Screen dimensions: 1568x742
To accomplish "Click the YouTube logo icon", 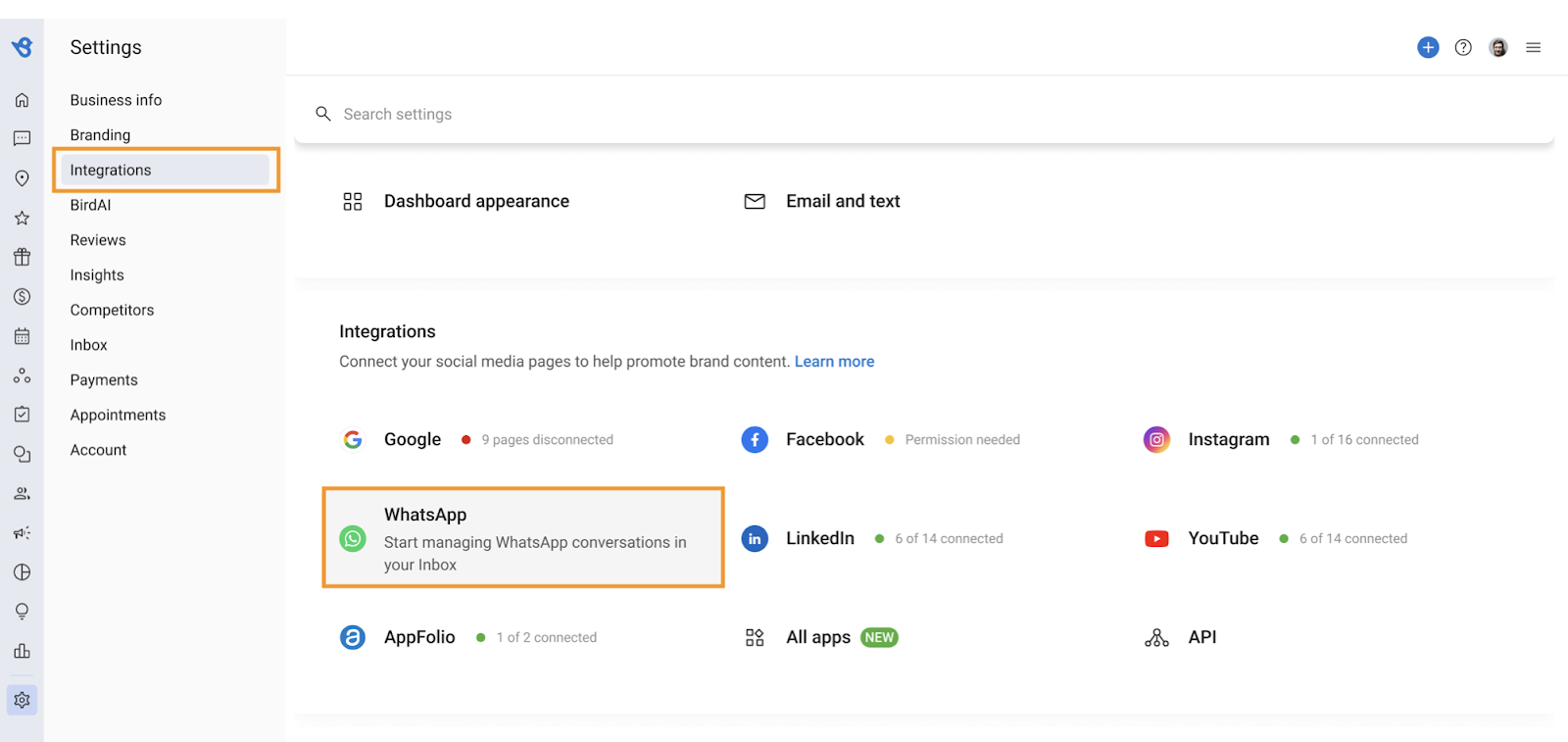I will [1156, 538].
